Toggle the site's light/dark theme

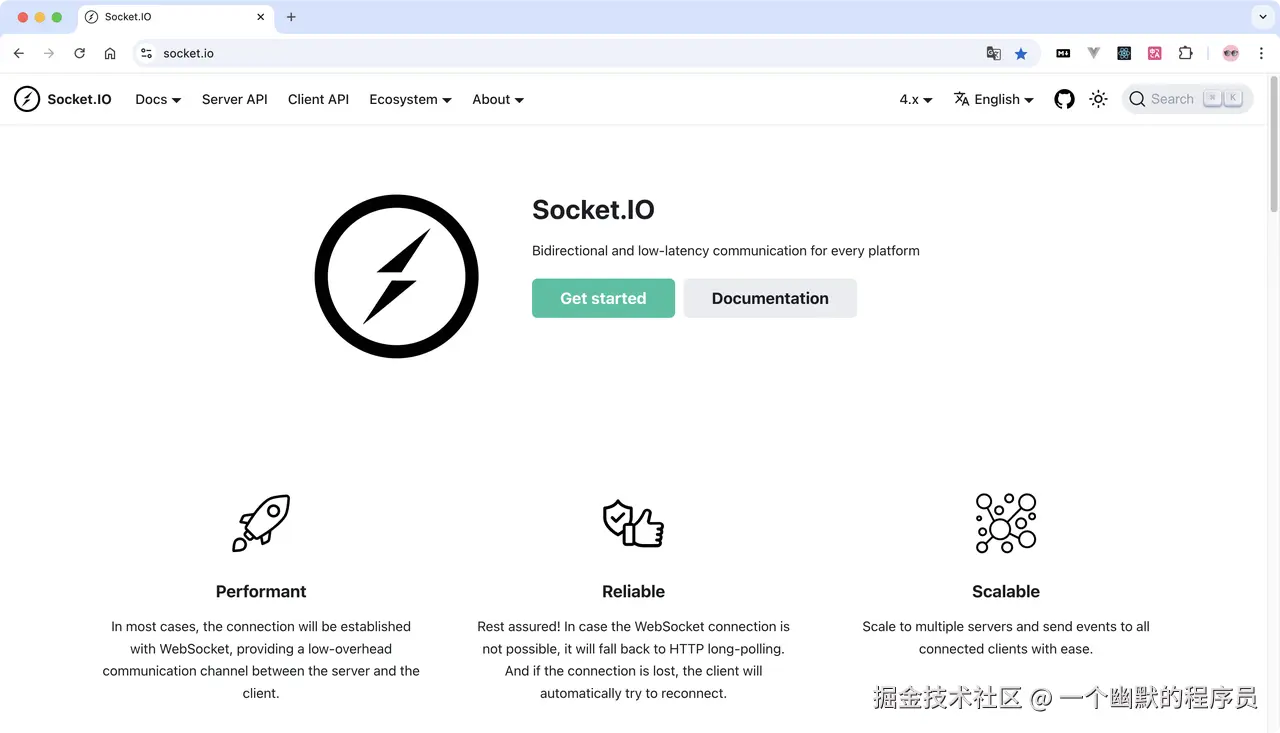click(x=1098, y=99)
